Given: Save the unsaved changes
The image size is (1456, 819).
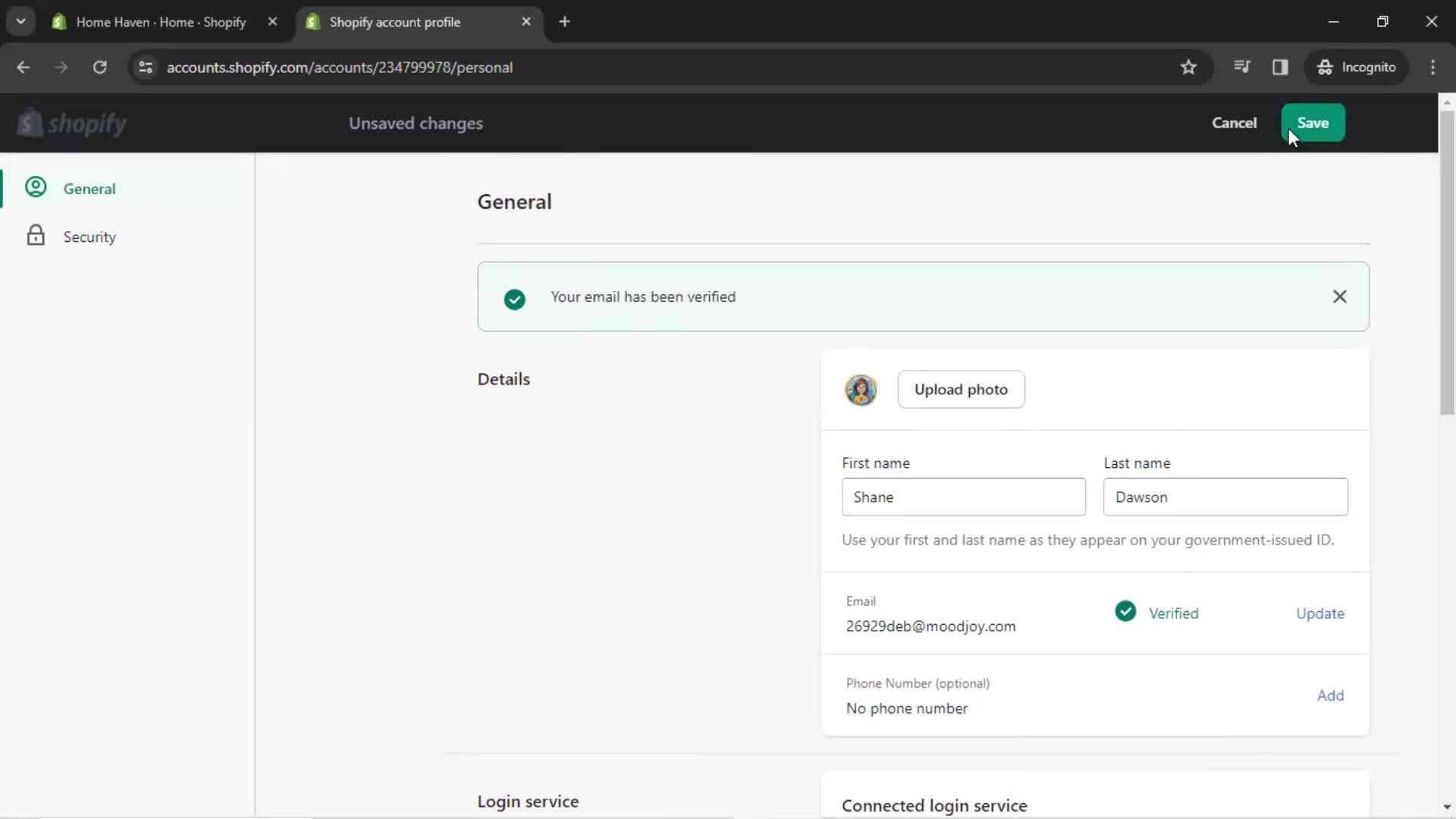Looking at the screenshot, I should (x=1313, y=123).
